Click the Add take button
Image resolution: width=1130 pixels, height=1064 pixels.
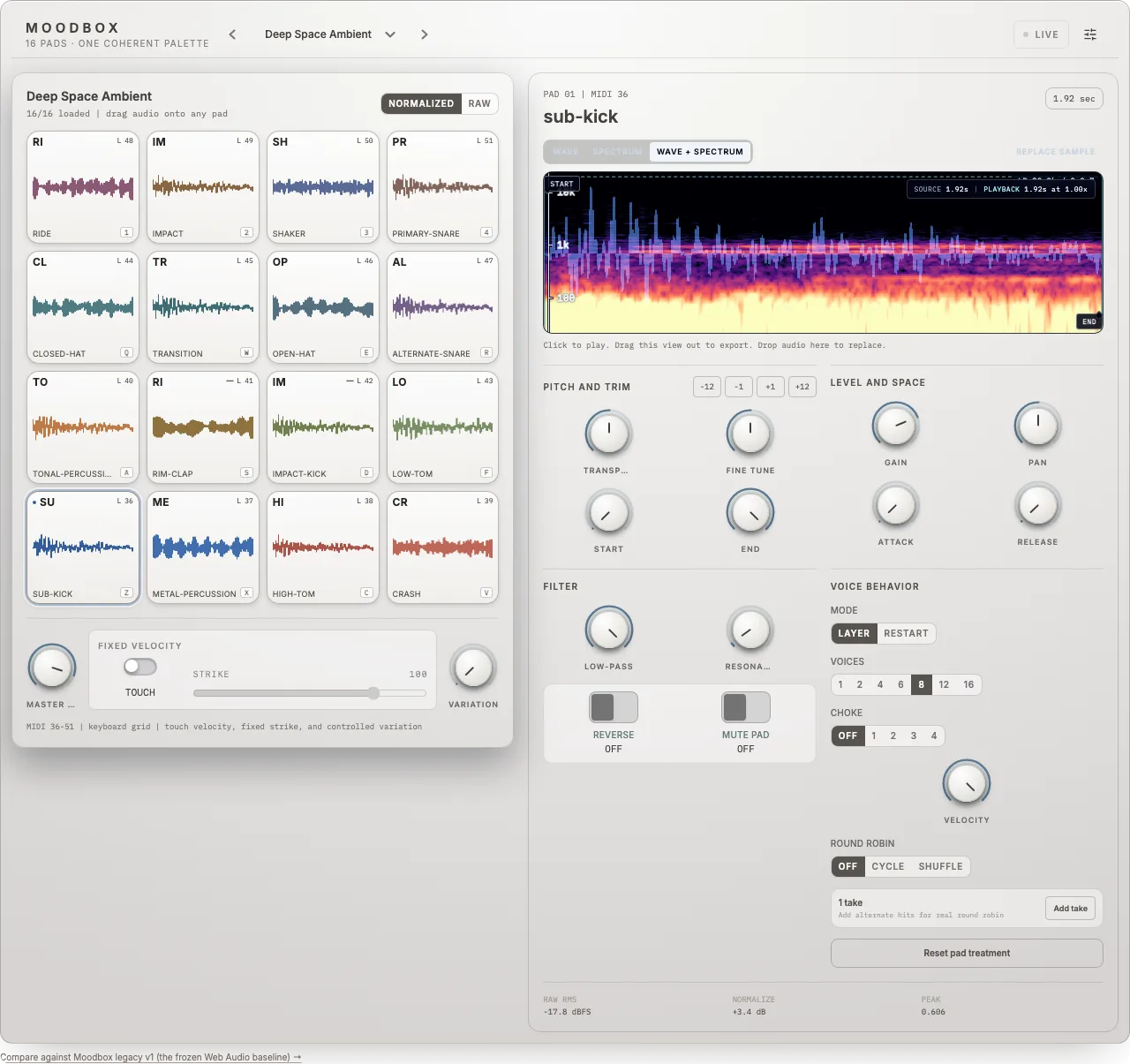pos(1070,909)
